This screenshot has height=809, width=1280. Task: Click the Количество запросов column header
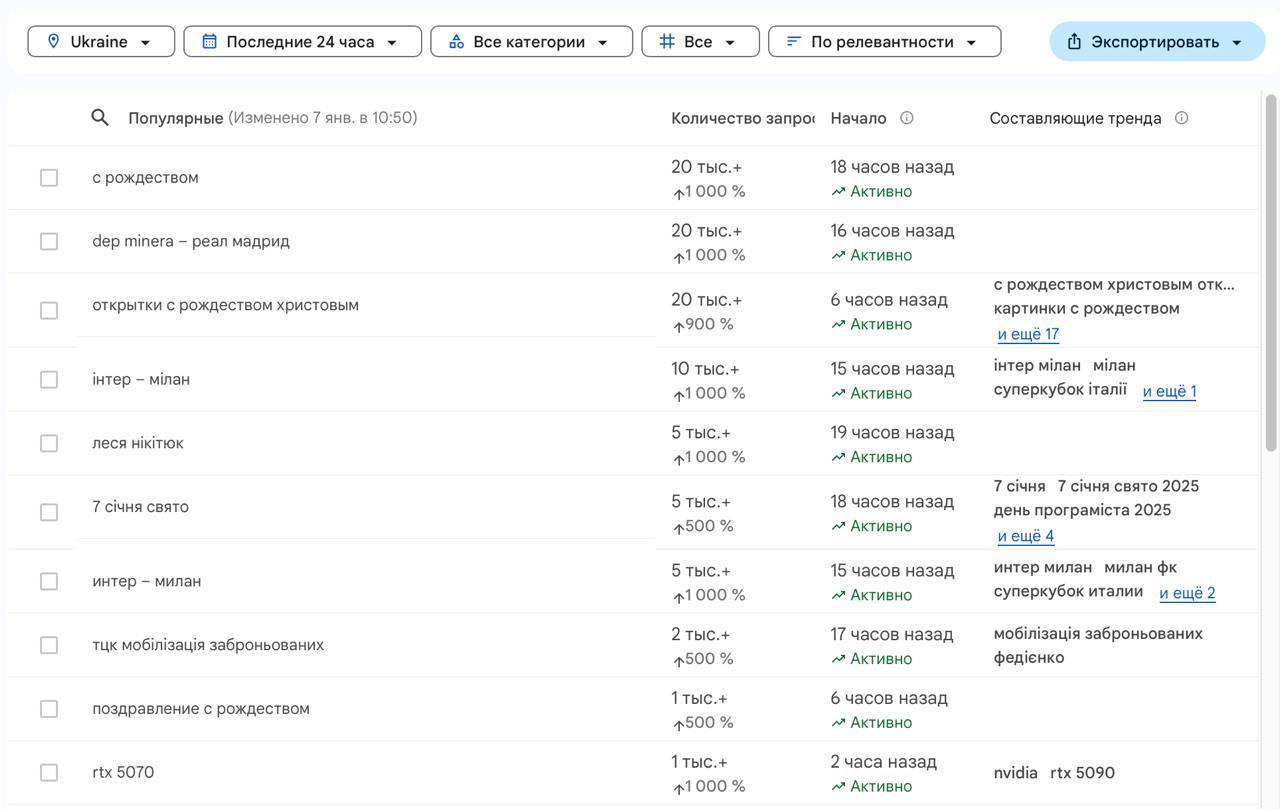[742, 118]
